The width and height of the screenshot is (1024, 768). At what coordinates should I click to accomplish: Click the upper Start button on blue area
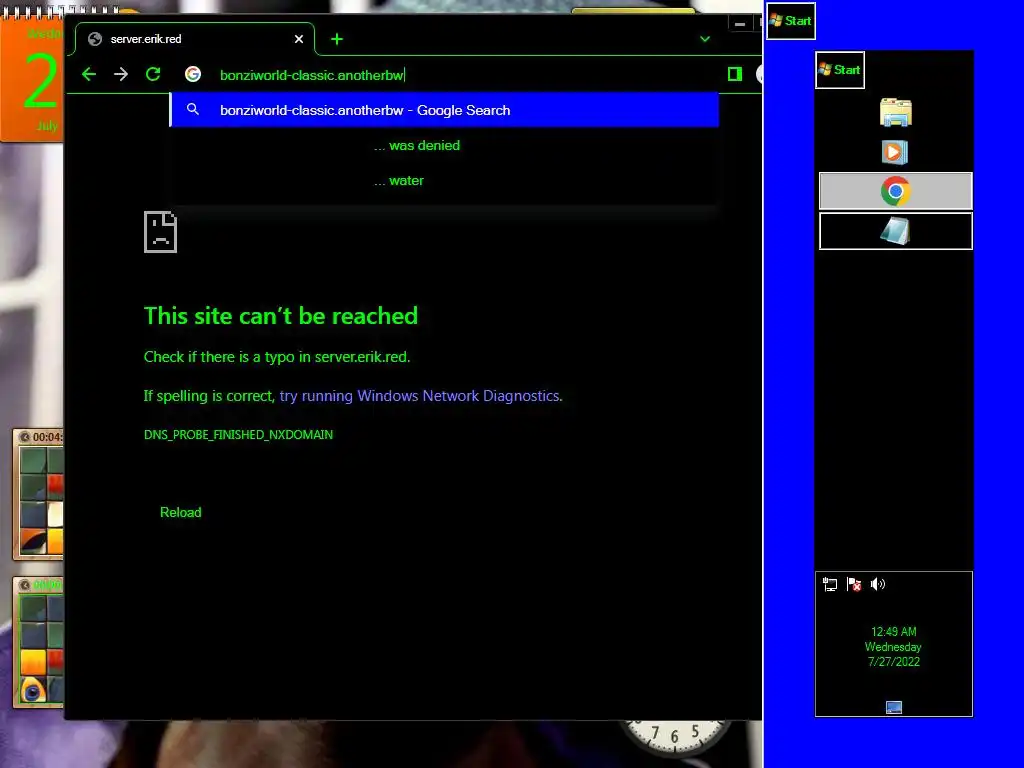click(x=790, y=21)
